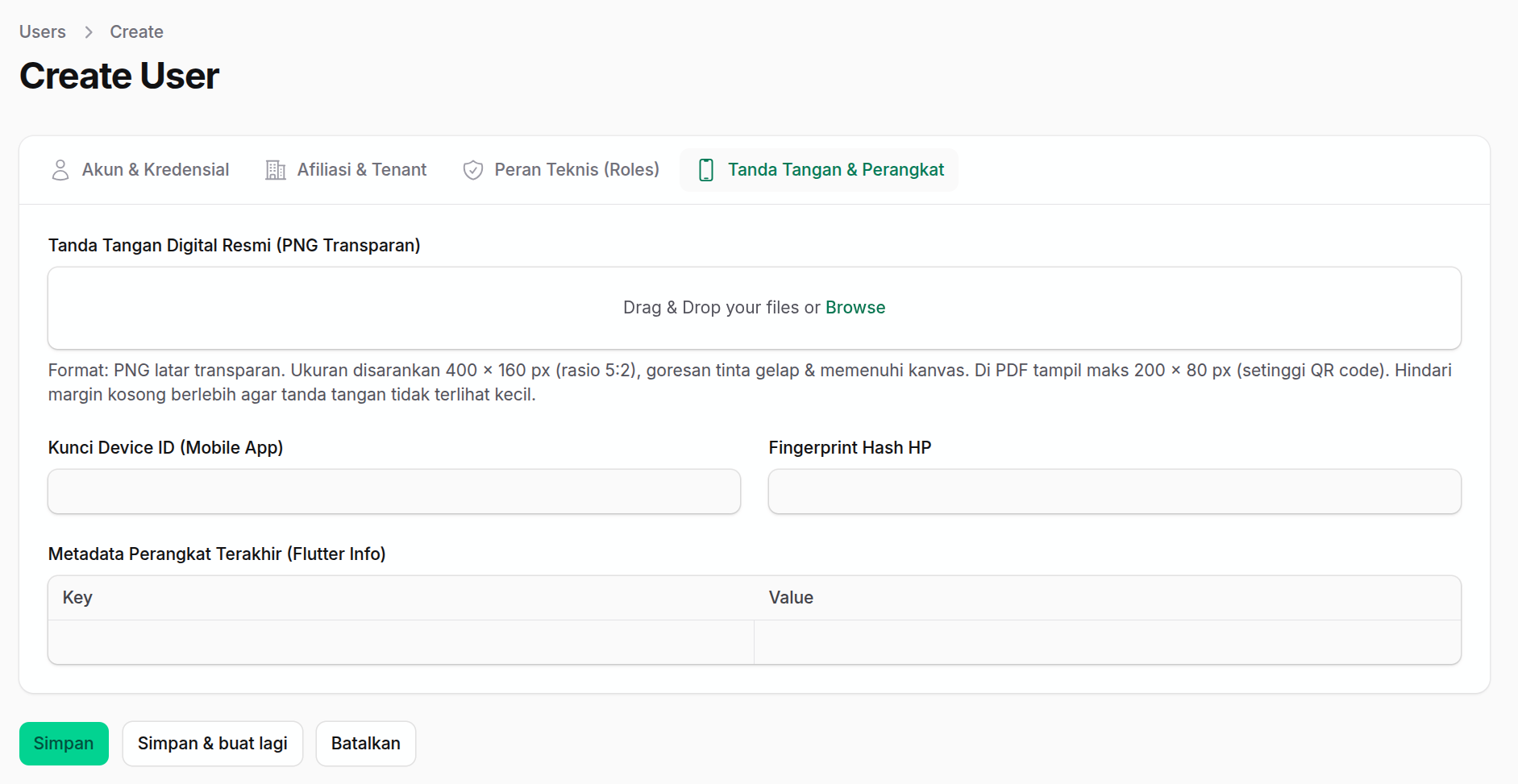Select the Tanda Tangan & Perangkat tab
The width and height of the screenshot is (1518, 784).
(819, 170)
